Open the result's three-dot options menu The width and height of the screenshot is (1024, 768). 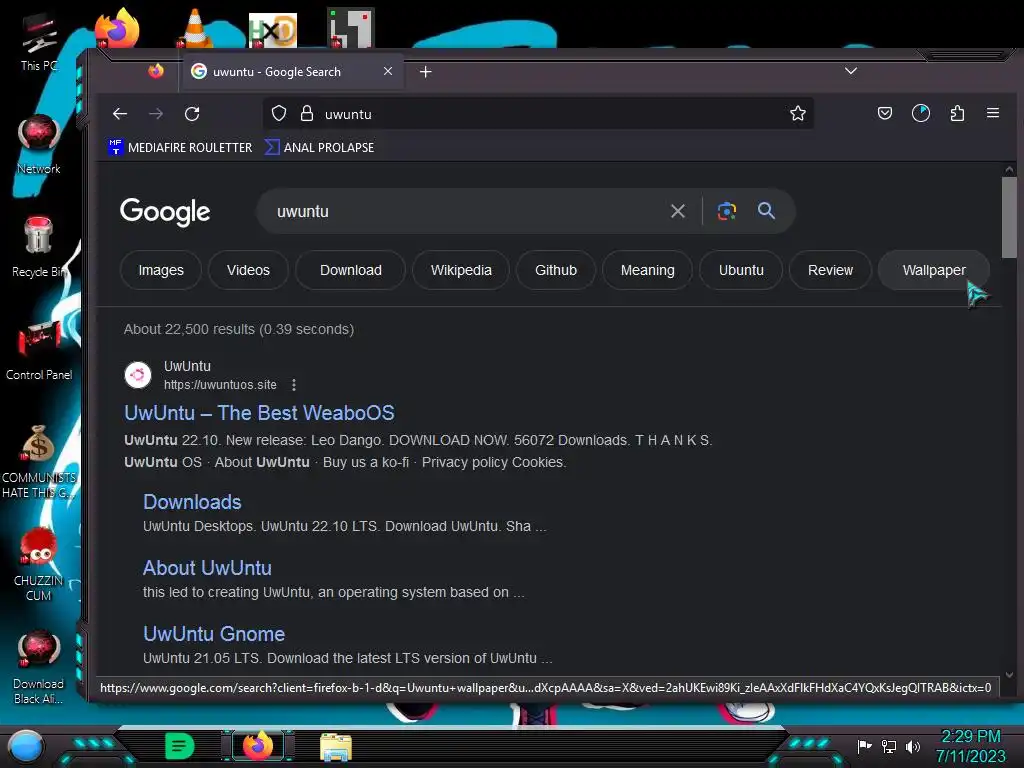pyautogui.click(x=294, y=385)
